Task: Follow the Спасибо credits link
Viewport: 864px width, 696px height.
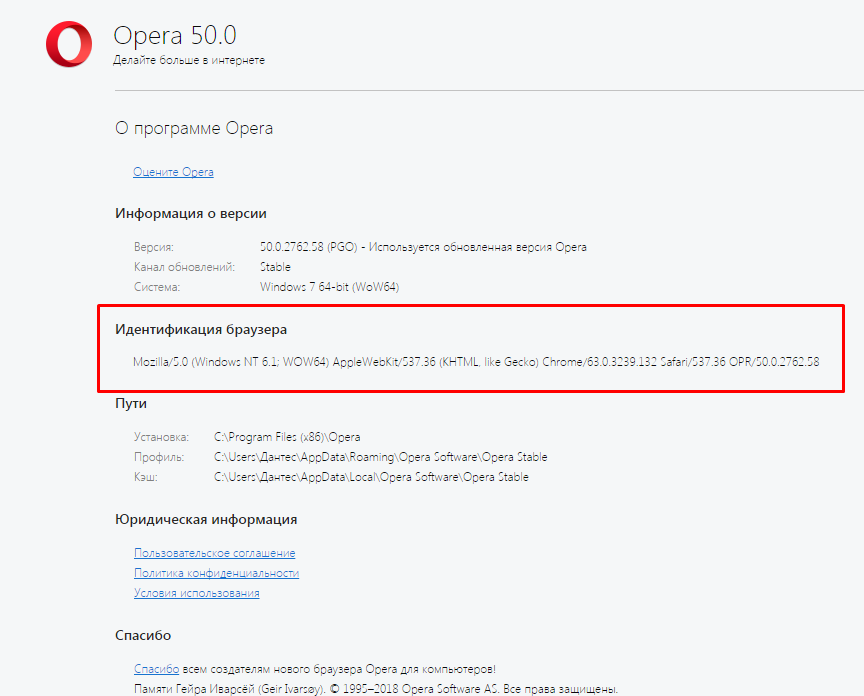Action: click(x=156, y=669)
